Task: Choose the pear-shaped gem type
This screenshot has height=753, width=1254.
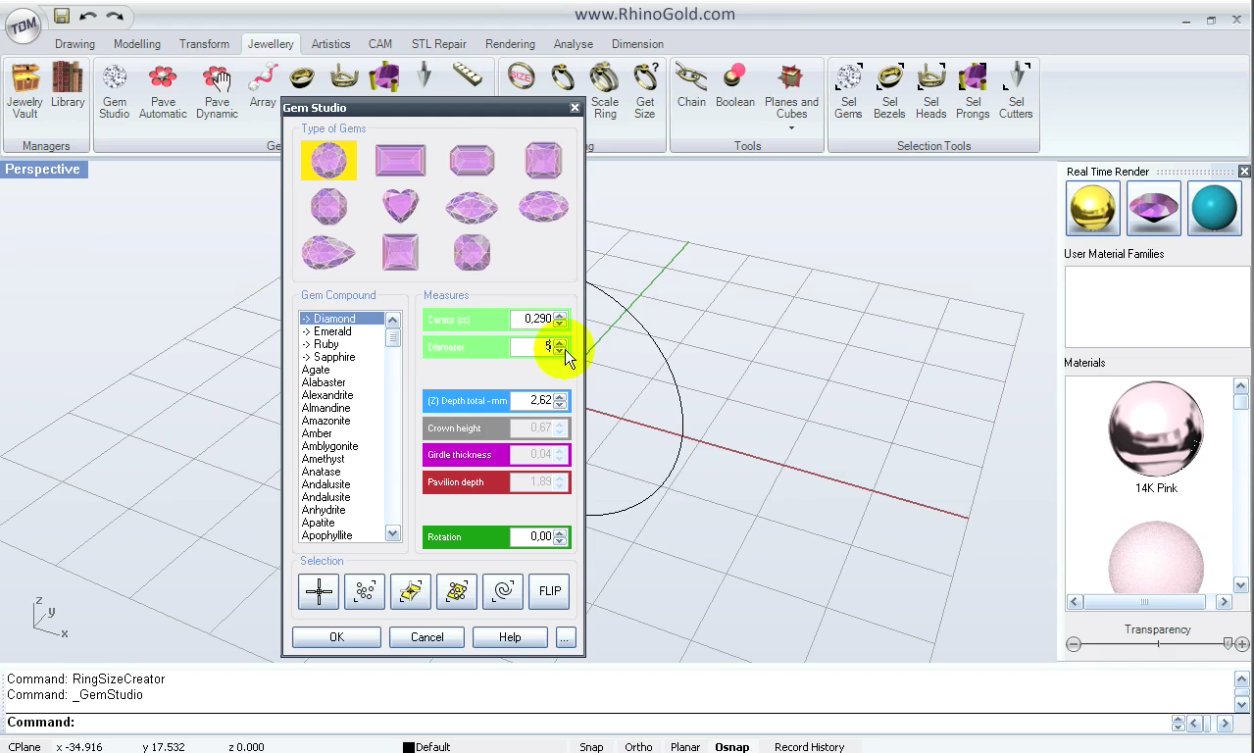Action: pyautogui.click(x=327, y=252)
